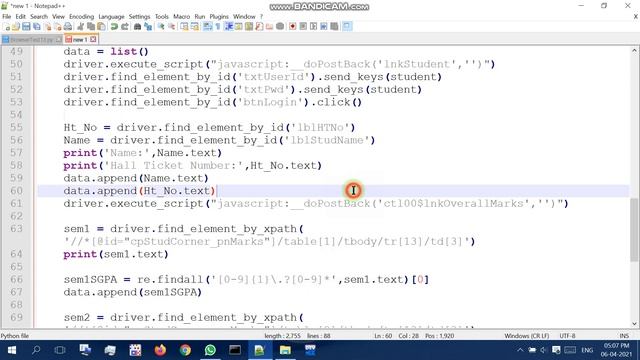Open the Plugins menu
This screenshot has width=640, height=360.
click(x=219, y=16)
